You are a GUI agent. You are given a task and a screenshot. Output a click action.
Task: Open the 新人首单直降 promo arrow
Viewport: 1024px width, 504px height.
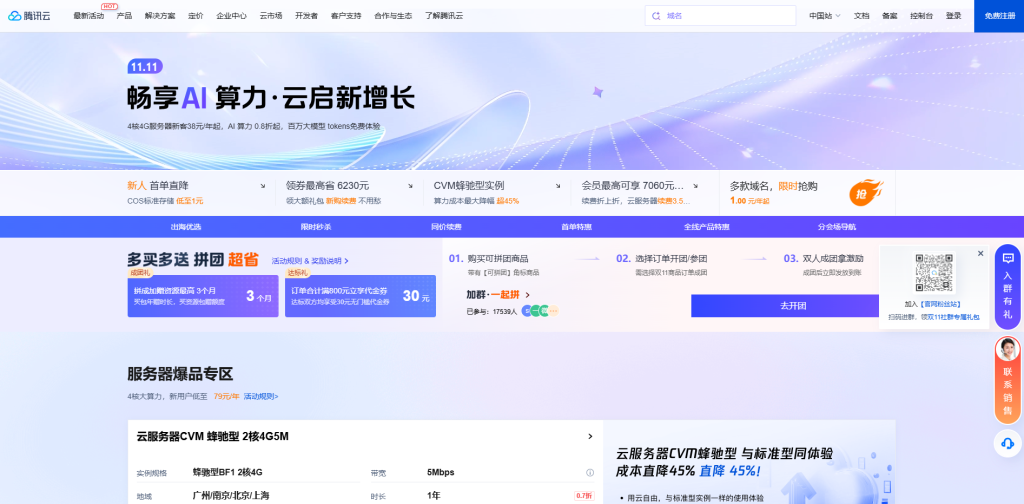tap(263, 186)
